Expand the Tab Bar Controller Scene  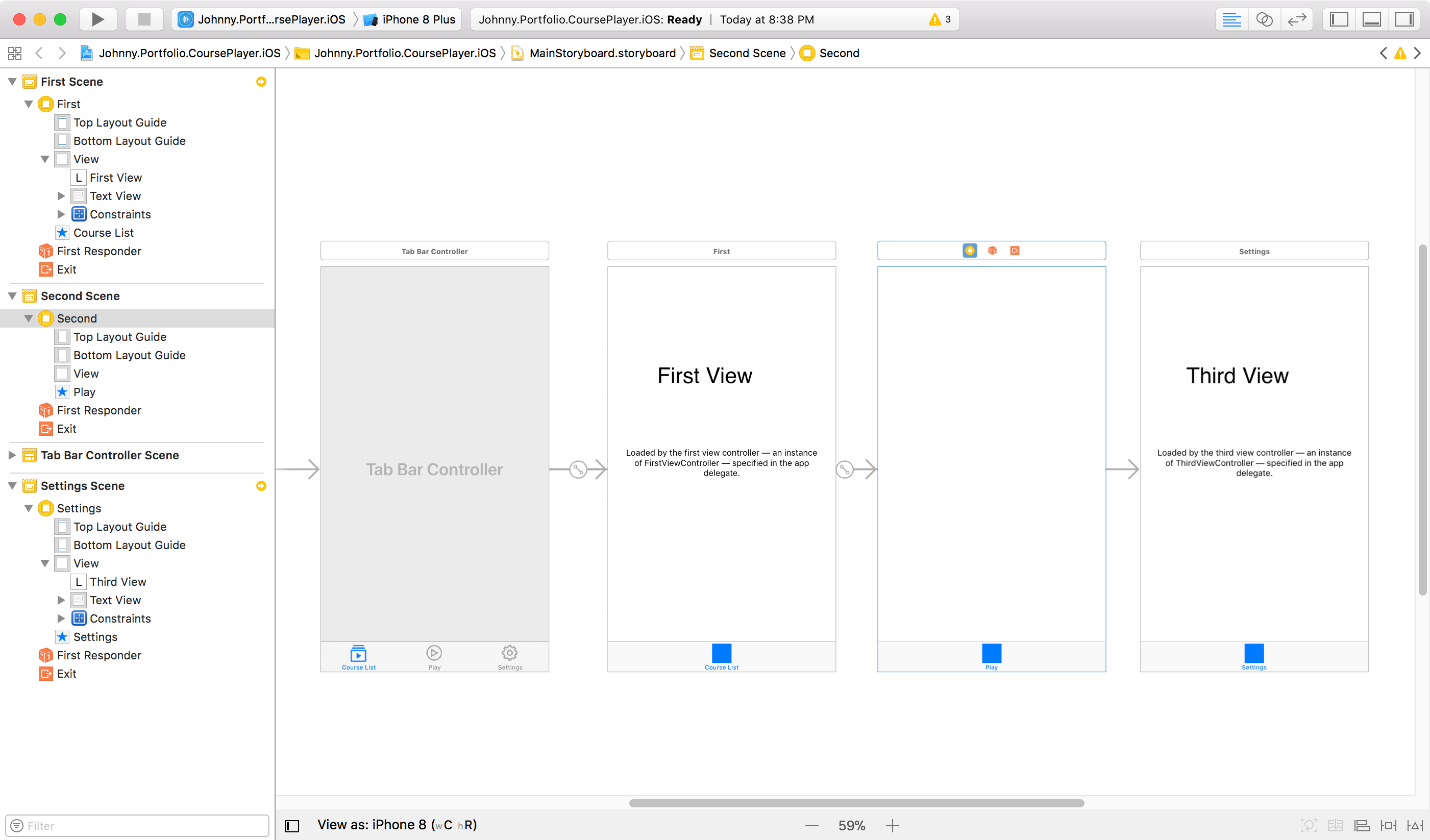point(12,455)
